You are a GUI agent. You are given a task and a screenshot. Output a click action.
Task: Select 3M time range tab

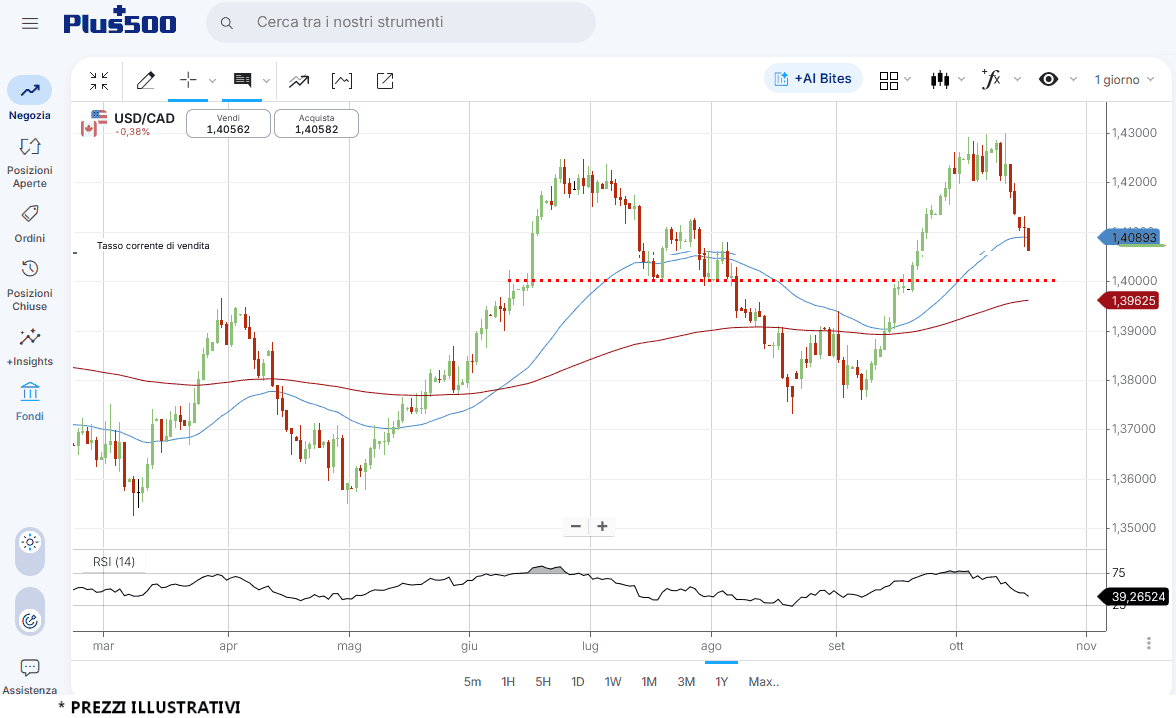(x=686, y=682)
